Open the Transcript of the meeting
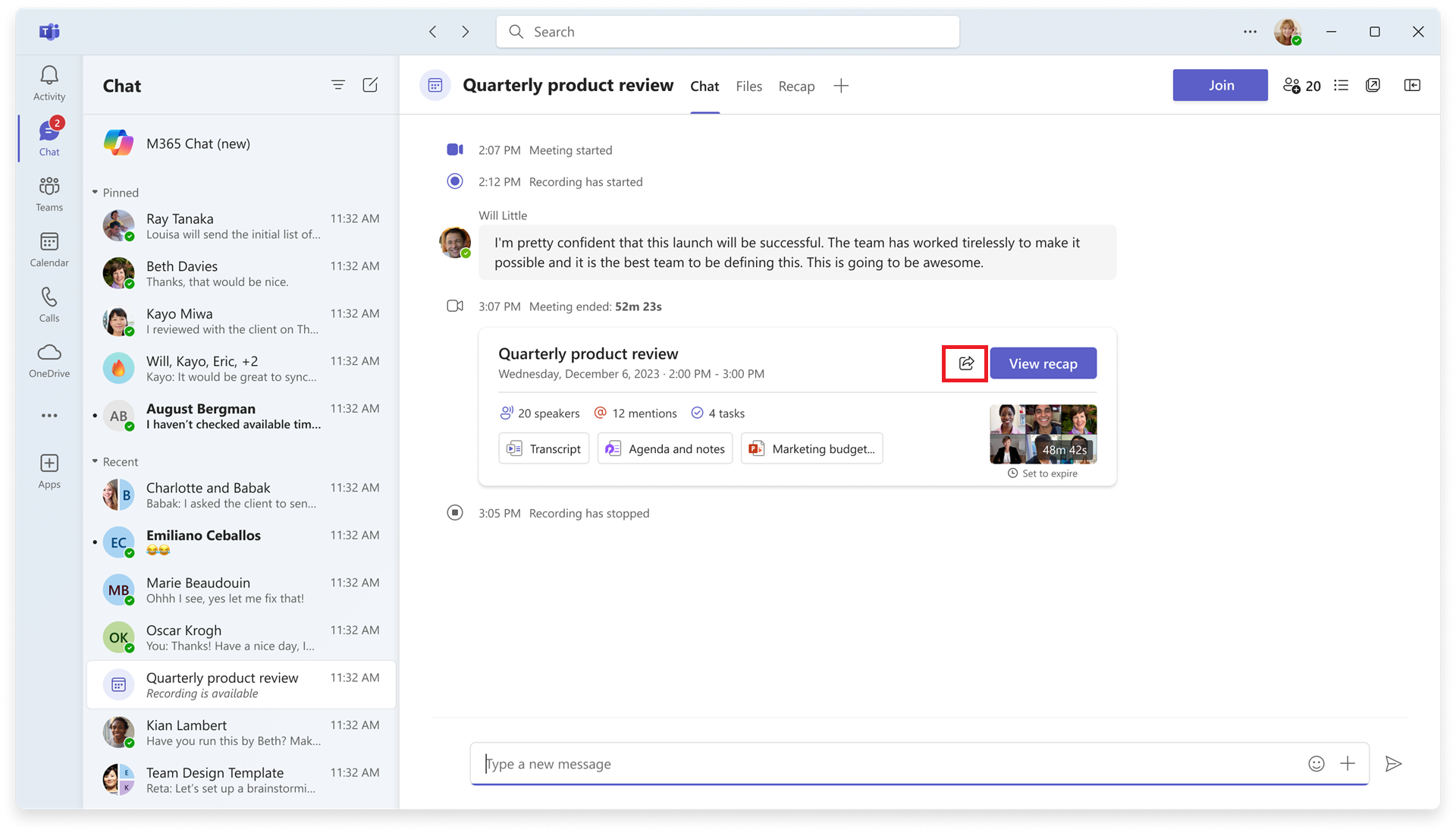This screenshot has width=1456, height=833. point(543,448)
